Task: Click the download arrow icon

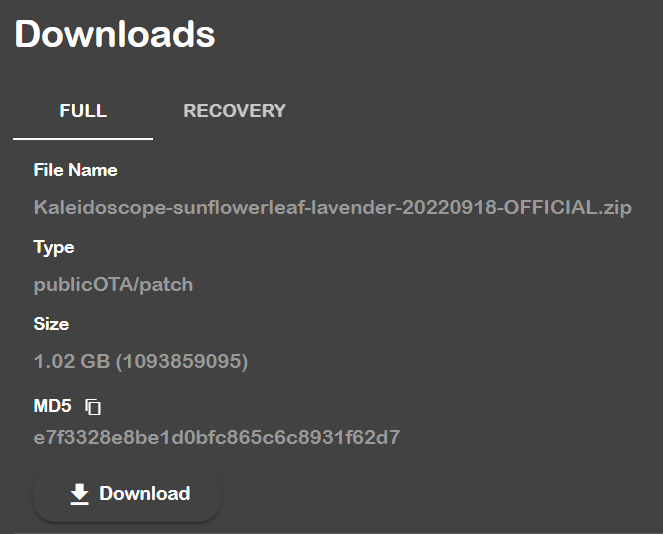Action: click(x=80, y=494)
